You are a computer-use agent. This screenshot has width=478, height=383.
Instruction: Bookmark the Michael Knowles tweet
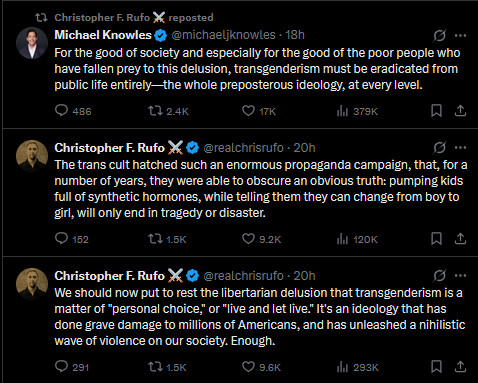(x=436, y=111)
